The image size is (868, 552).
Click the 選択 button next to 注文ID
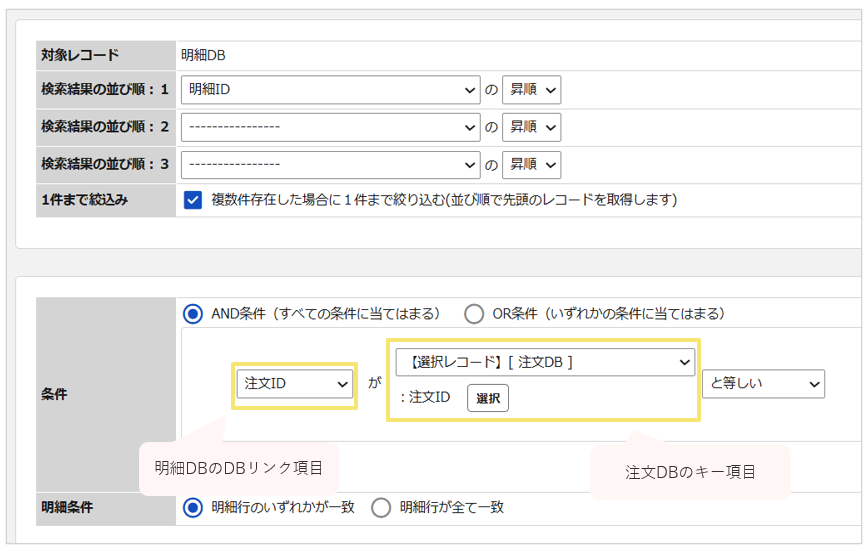tap(488, 398)
